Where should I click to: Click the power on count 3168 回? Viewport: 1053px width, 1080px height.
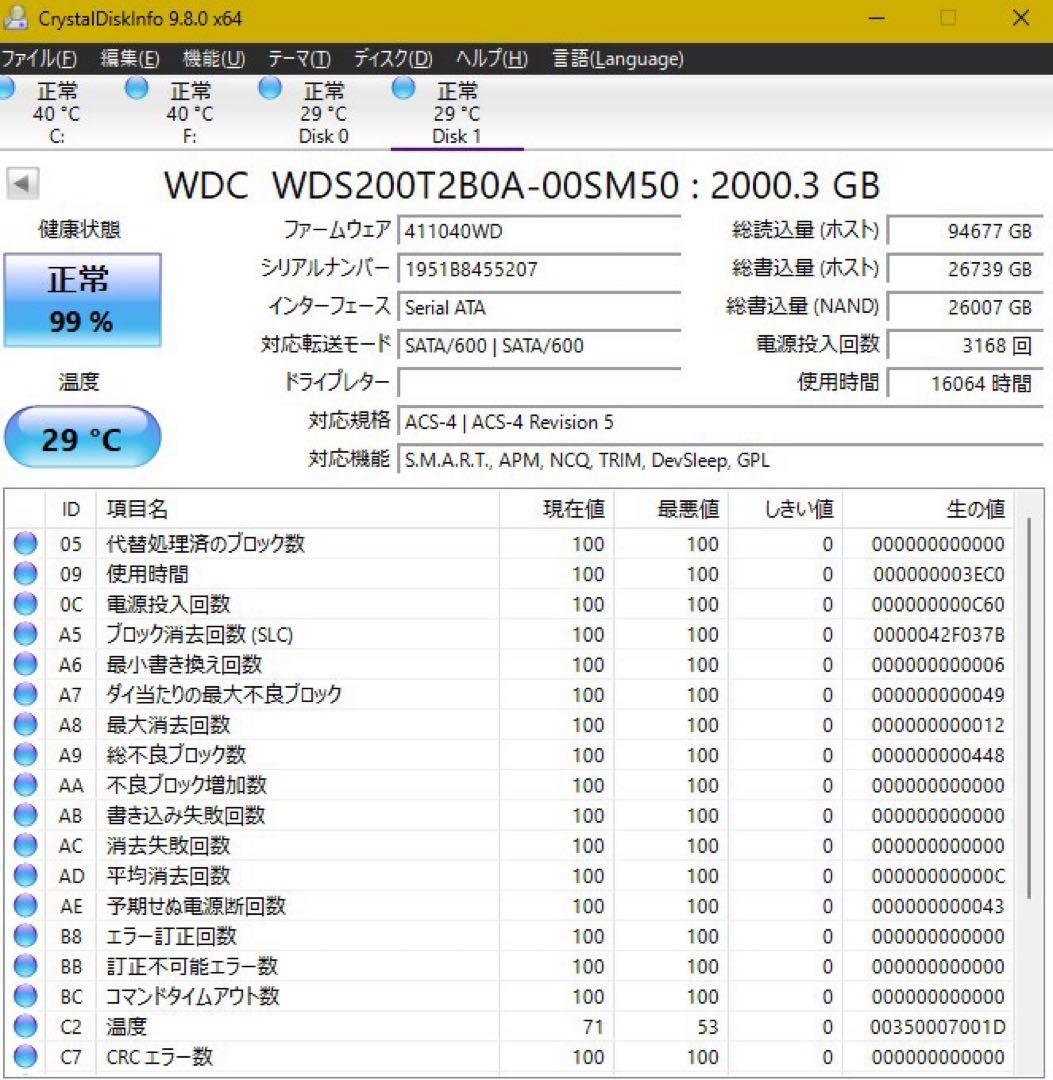click(x=965, y=345)
